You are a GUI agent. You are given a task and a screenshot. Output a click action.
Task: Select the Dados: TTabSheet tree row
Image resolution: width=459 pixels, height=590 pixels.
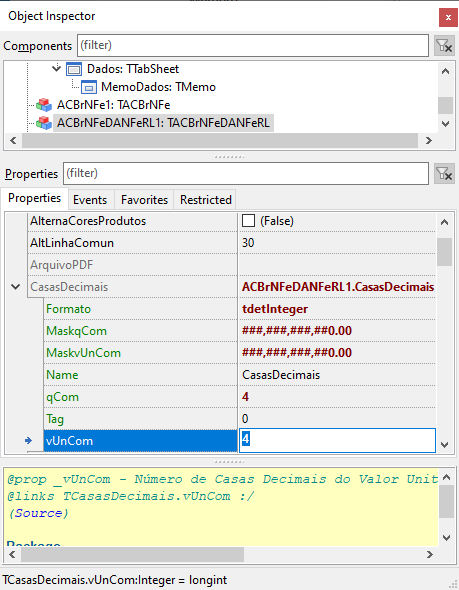(x=133, y=69)
